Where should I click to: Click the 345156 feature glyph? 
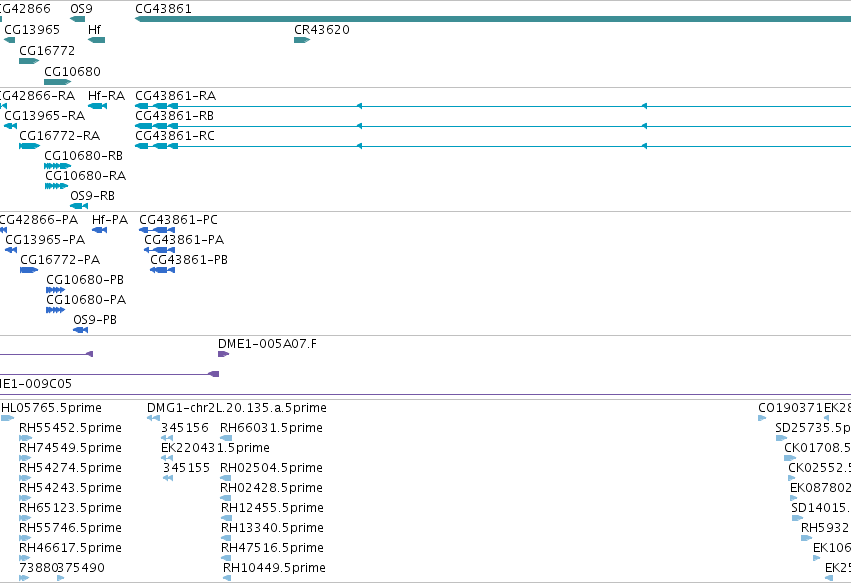point(167,438)
